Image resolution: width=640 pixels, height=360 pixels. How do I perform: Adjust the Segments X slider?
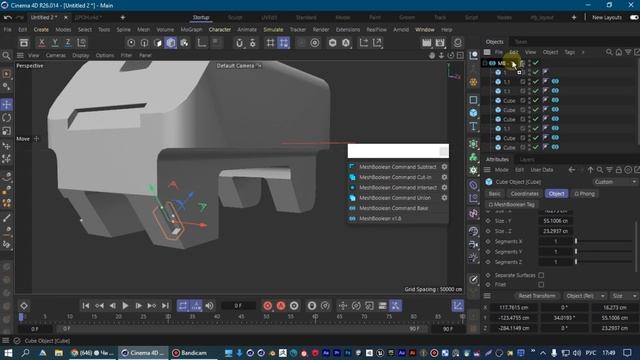604,241
